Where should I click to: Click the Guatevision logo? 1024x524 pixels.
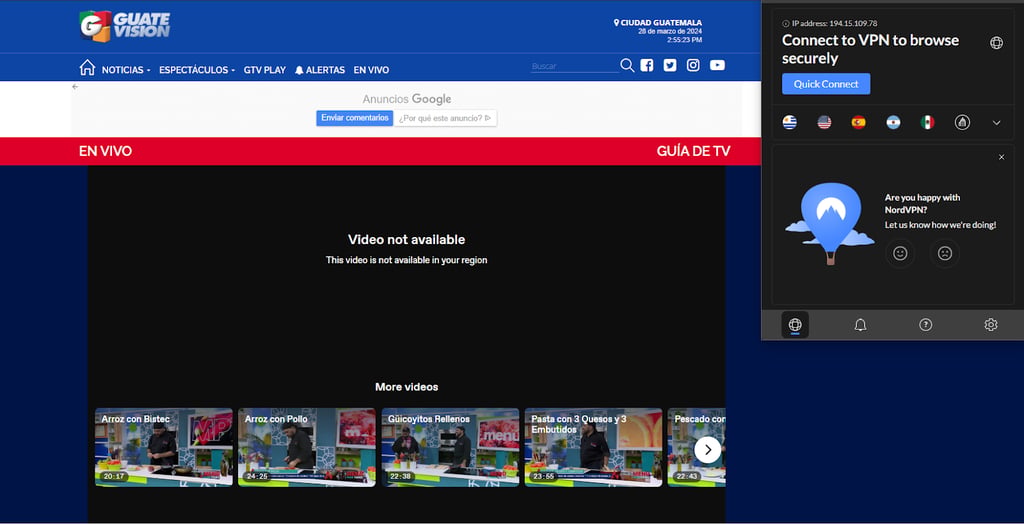coord(125,26)
